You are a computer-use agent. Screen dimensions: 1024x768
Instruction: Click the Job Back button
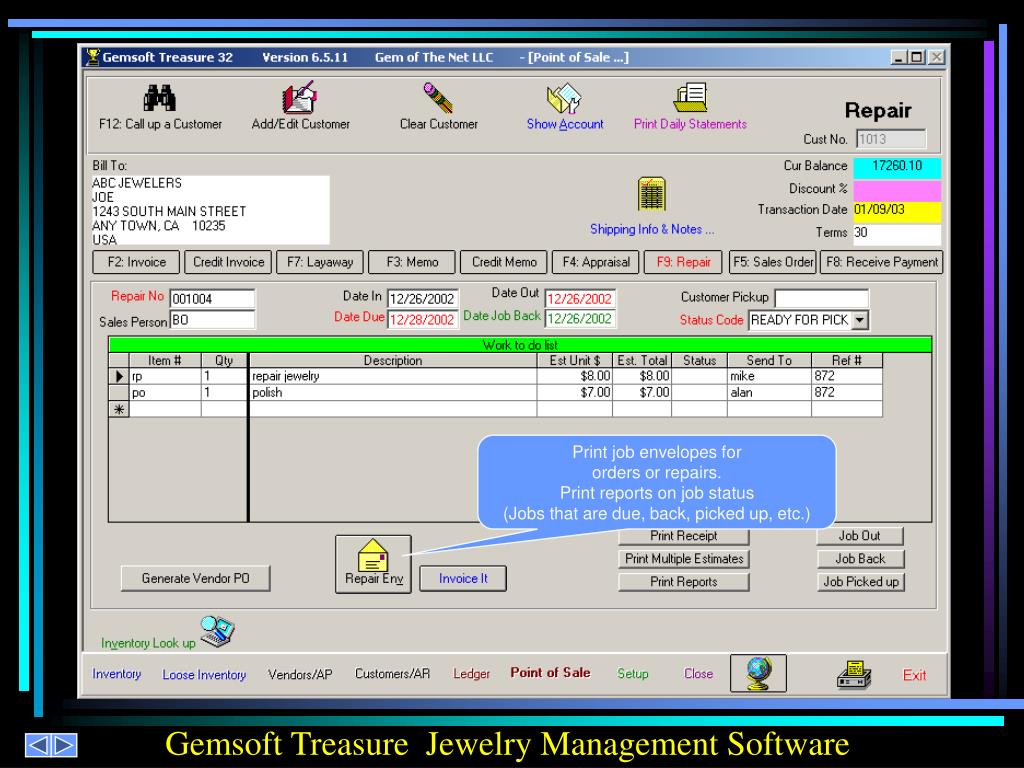point(860,558)
